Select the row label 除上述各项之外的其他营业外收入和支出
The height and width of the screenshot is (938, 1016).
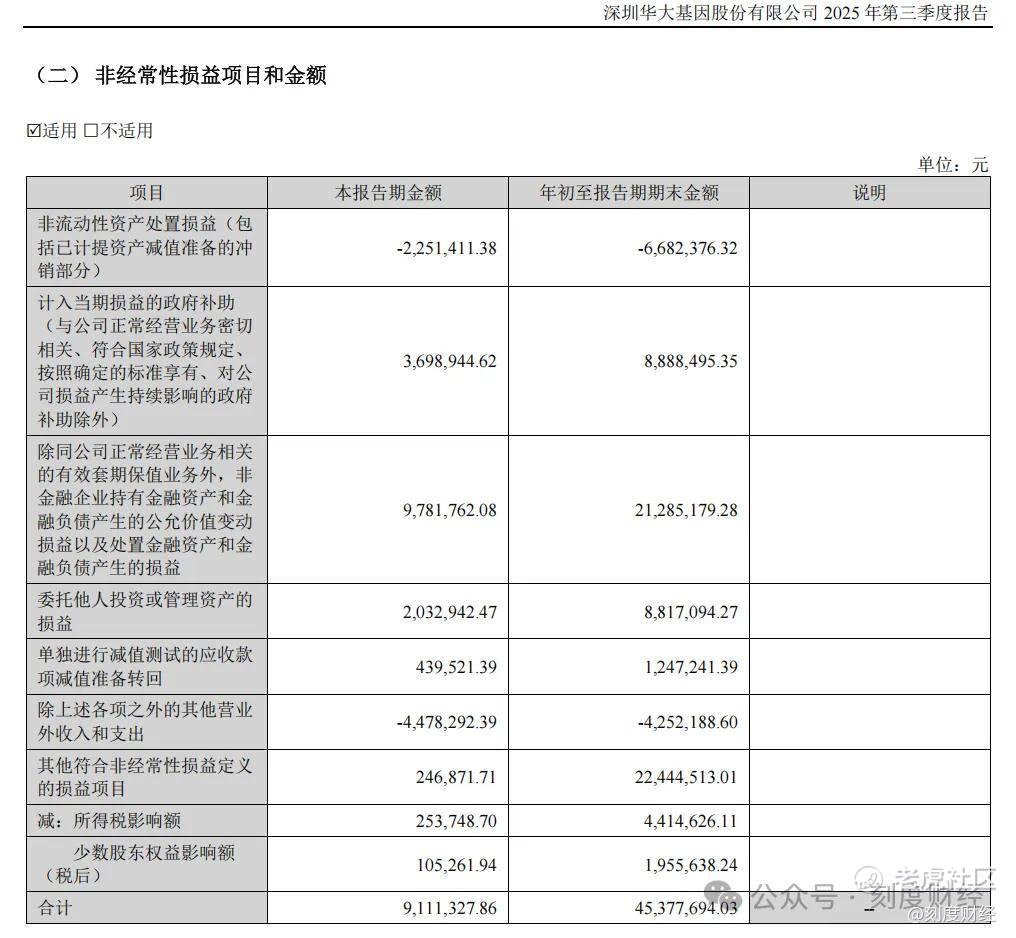145,722
